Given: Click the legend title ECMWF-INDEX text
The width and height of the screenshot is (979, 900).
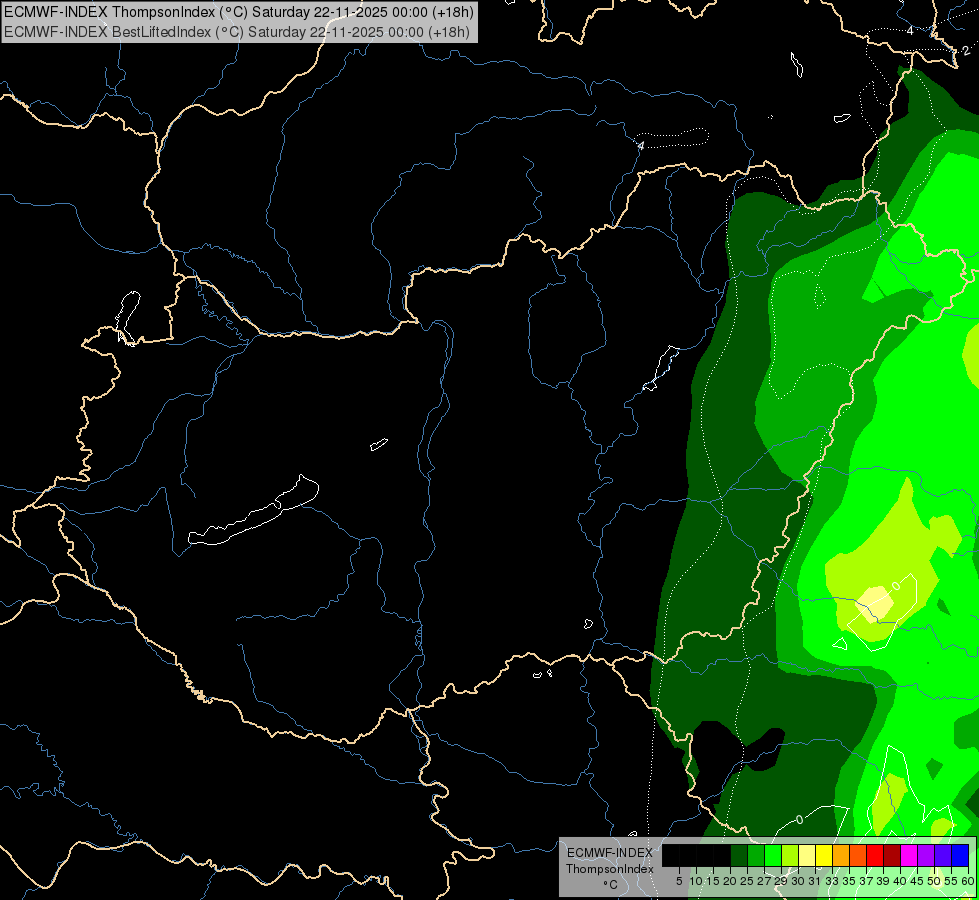Looking at the screenshot, I should [610, 853].
